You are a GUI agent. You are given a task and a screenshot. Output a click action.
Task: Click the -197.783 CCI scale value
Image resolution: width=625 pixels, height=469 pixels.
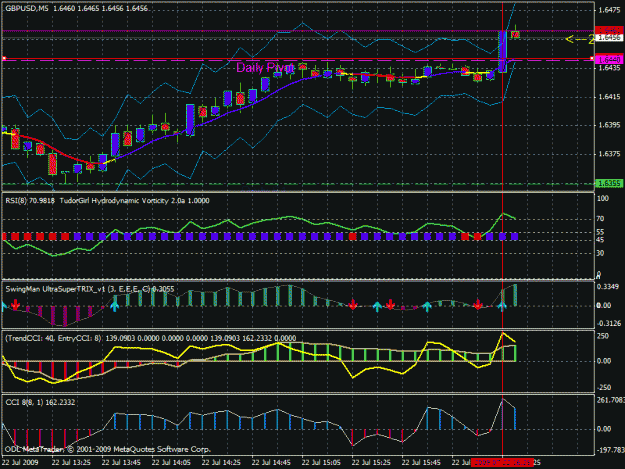[610, 450]
